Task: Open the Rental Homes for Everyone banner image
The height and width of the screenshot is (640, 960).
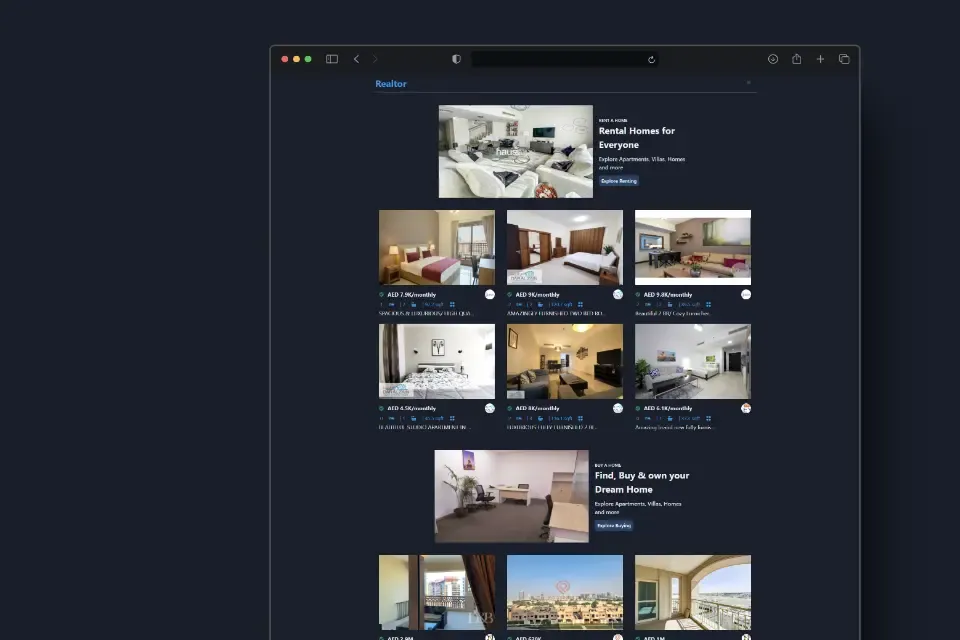Action: 516,151
